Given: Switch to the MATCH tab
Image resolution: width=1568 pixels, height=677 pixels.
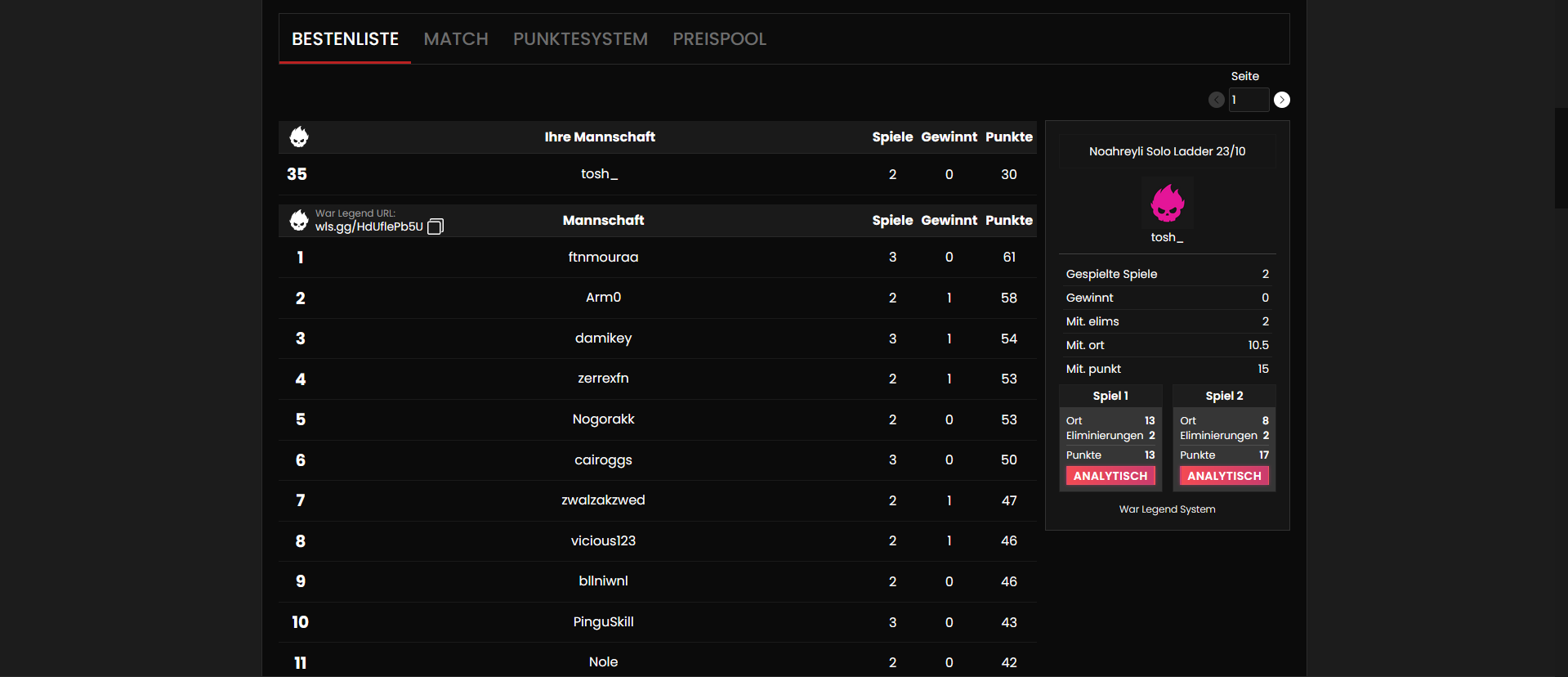Looking at the screenshot, I should pyautogui.click(x=456, y=39).
